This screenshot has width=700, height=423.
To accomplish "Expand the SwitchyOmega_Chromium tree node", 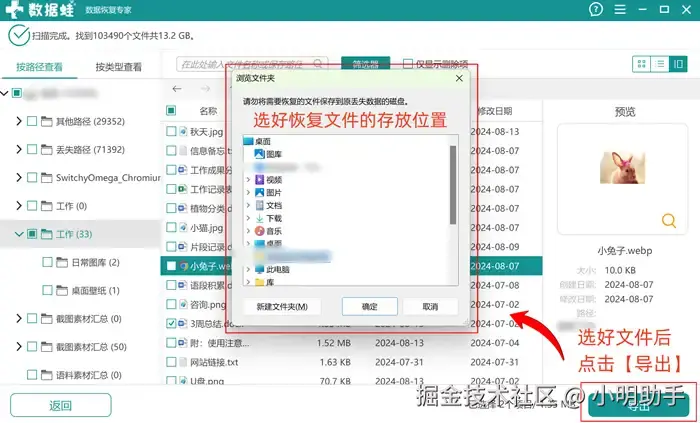I will 19,178.
